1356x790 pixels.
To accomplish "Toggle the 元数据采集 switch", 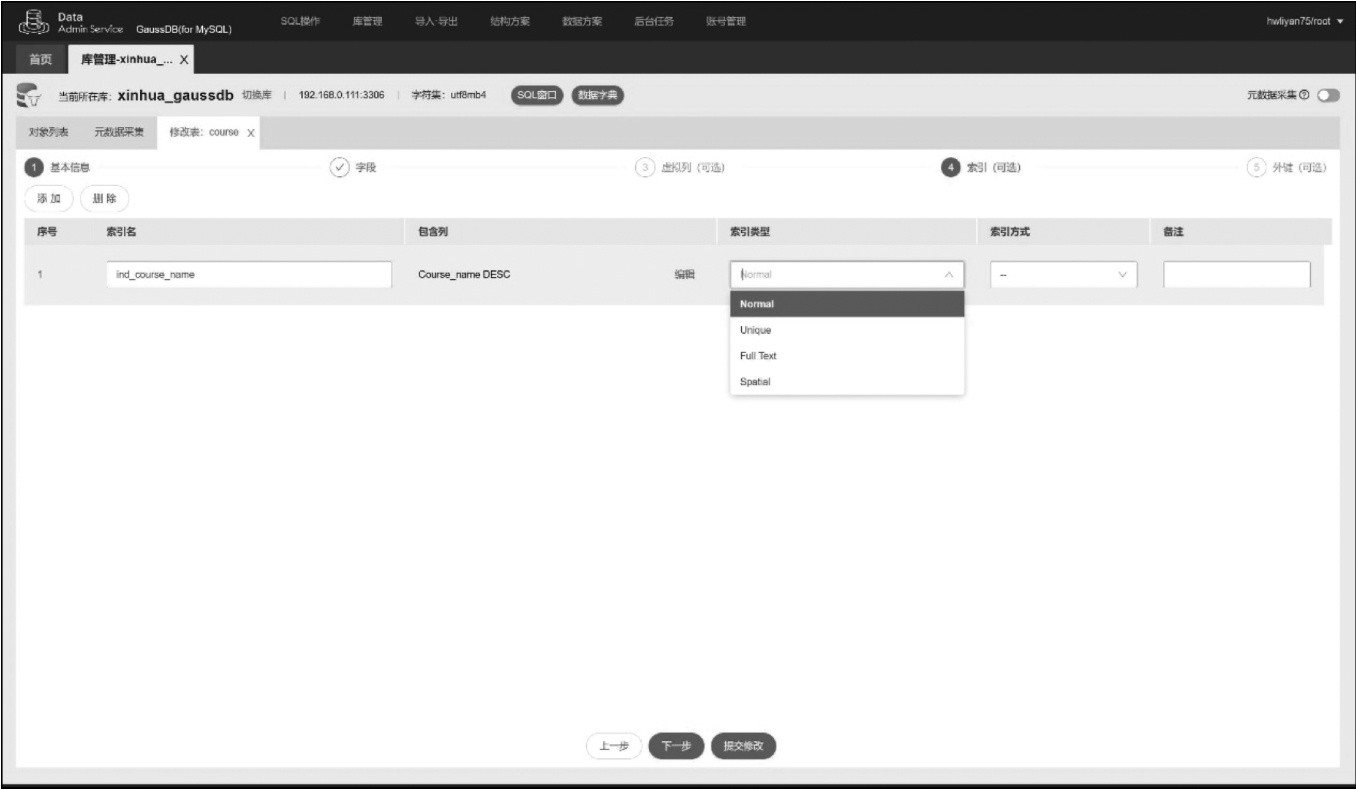I will pyautogui.click(x=1327, y=95).
